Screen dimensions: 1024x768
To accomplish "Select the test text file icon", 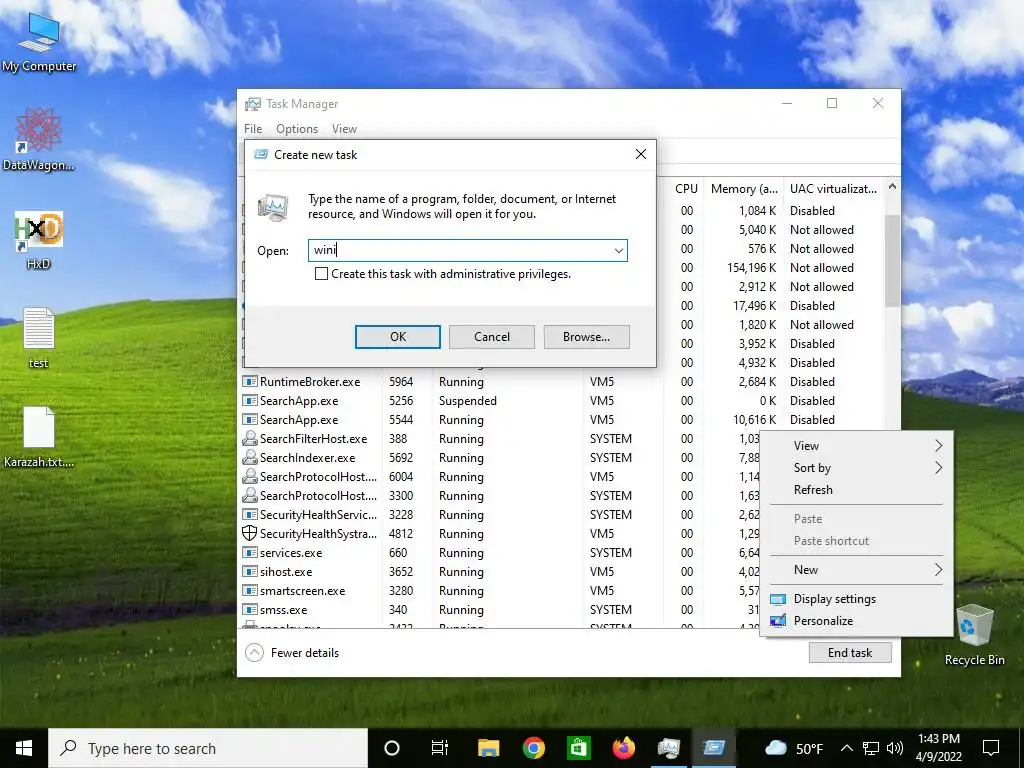I will 39,338.
